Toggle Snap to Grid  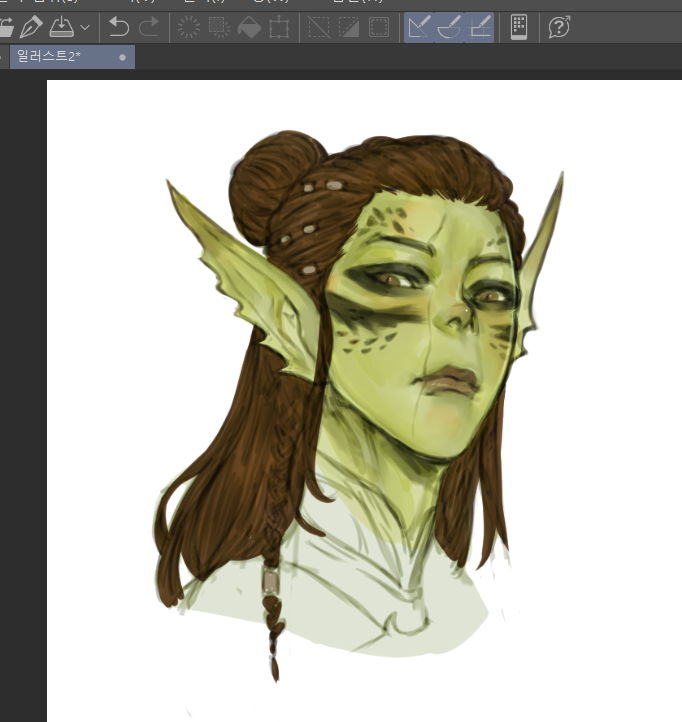click(479, 27)
